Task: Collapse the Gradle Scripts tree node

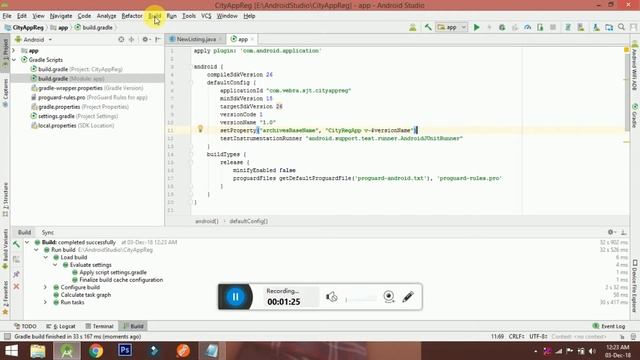Action: click(x=14, y=60)
